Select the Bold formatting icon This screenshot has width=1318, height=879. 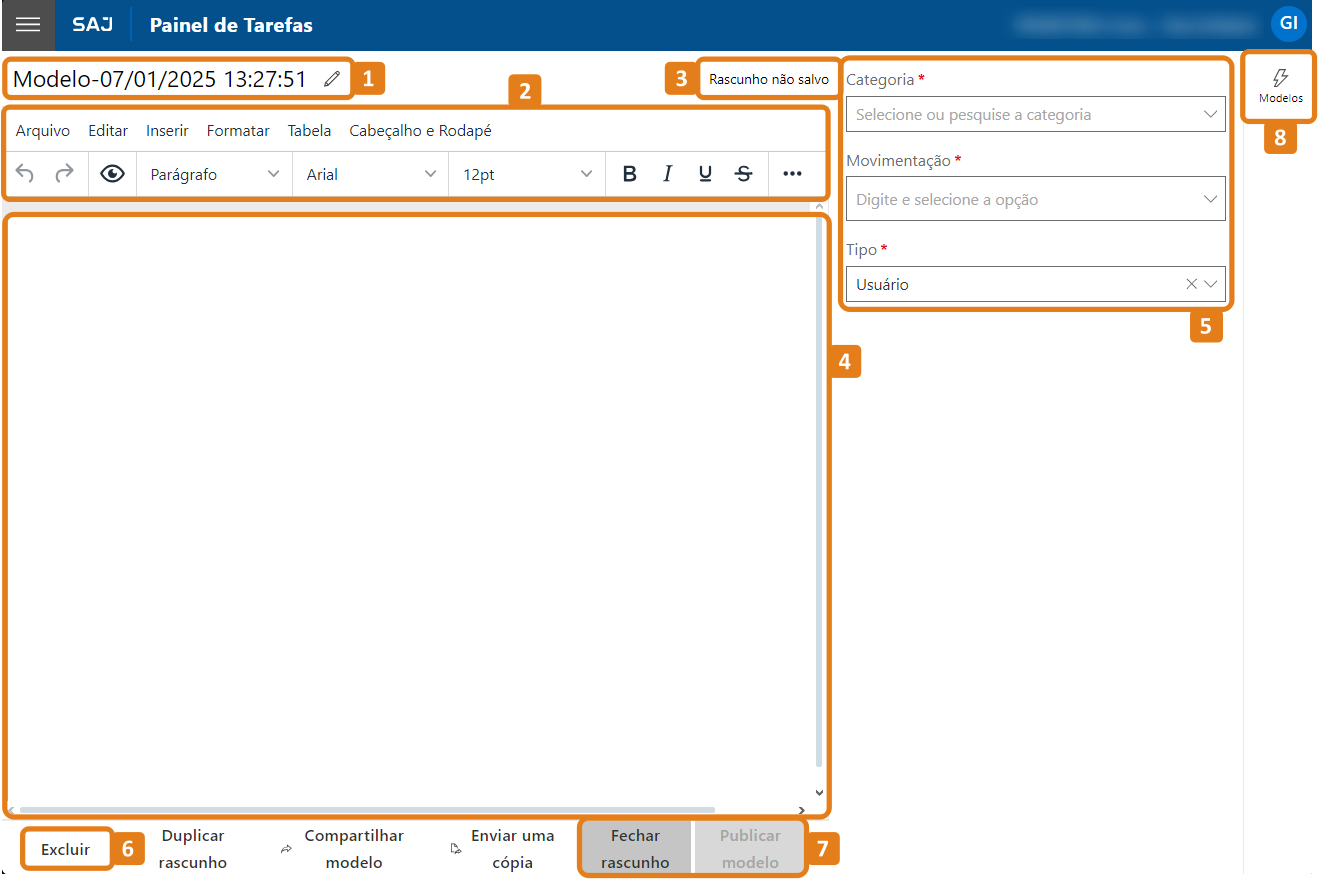[x=629, y=173]
